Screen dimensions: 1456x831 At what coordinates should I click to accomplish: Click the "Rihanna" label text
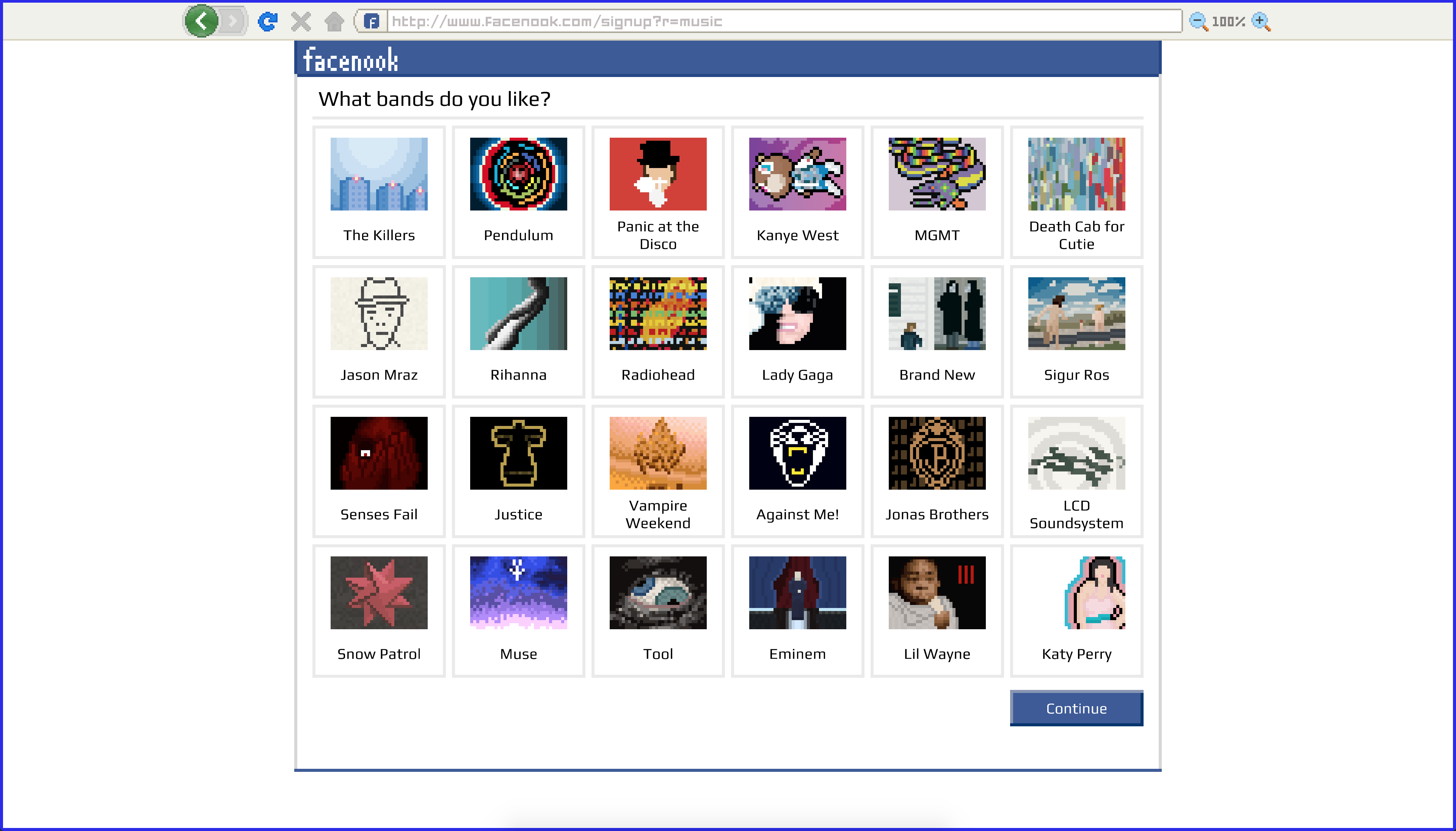click(519, 375)
